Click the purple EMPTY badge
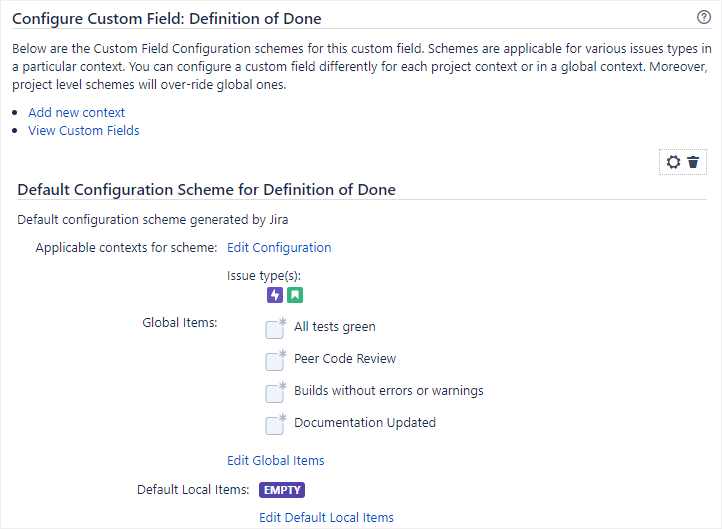Screen dimensions: 722x529 point(282,490)
